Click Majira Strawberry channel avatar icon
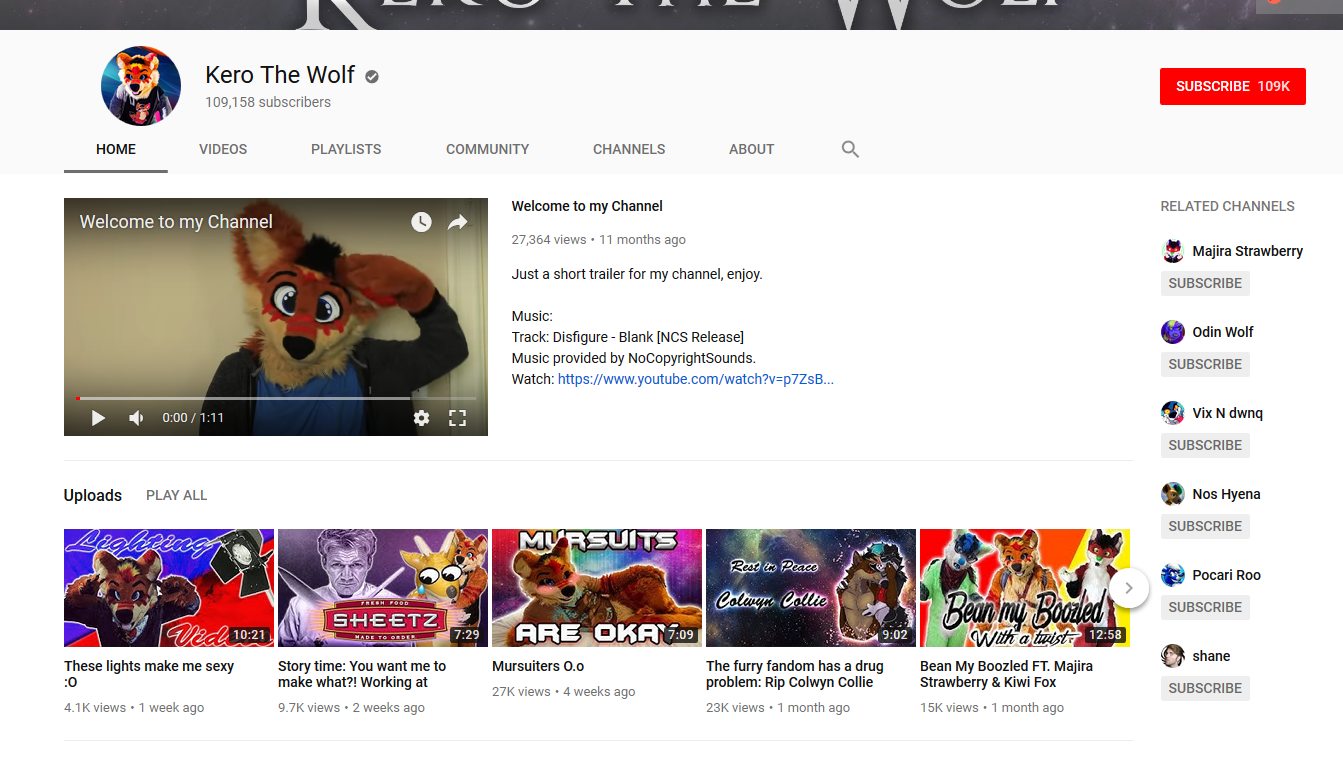1343x764 pixels. coord(1173,251)
